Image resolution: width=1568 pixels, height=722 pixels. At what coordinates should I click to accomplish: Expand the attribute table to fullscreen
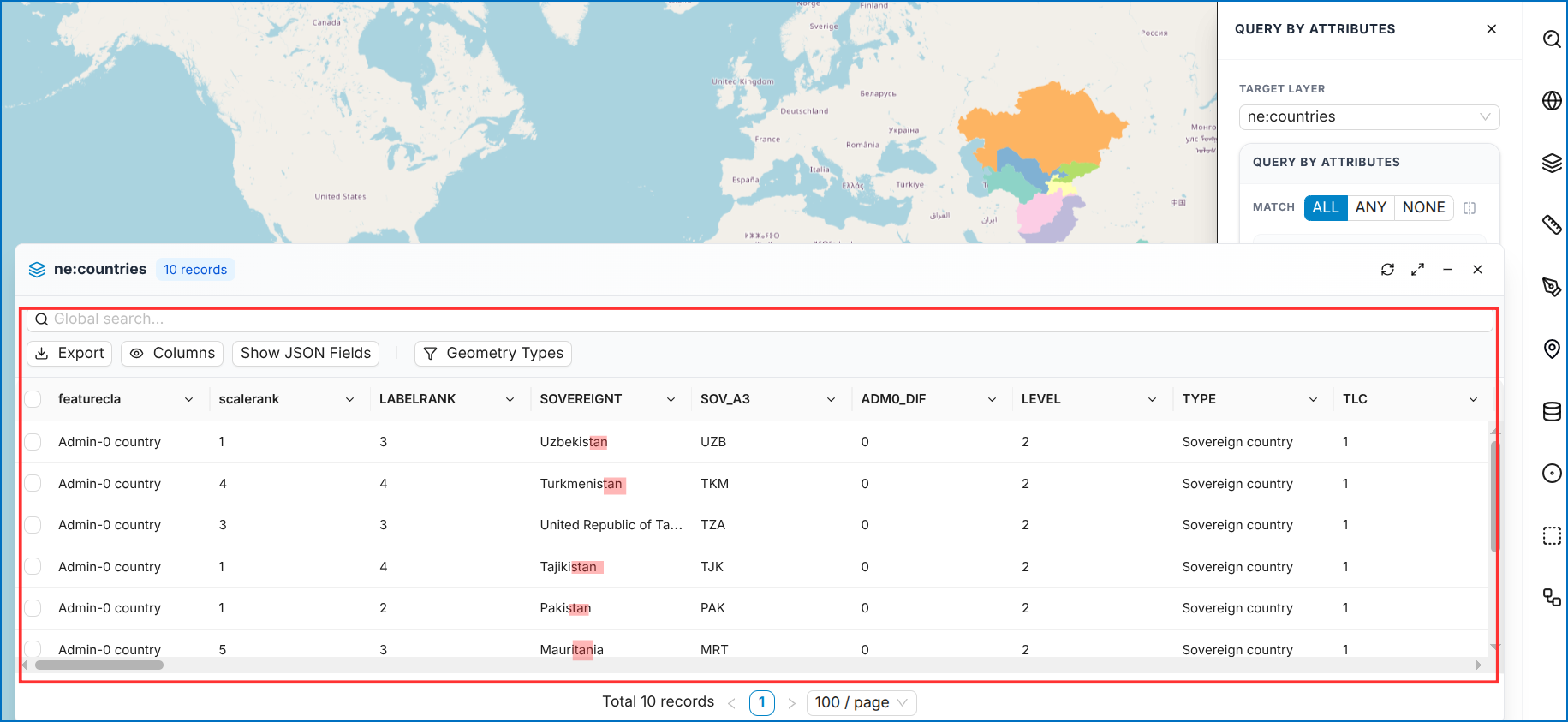(x=1418, y=270)
